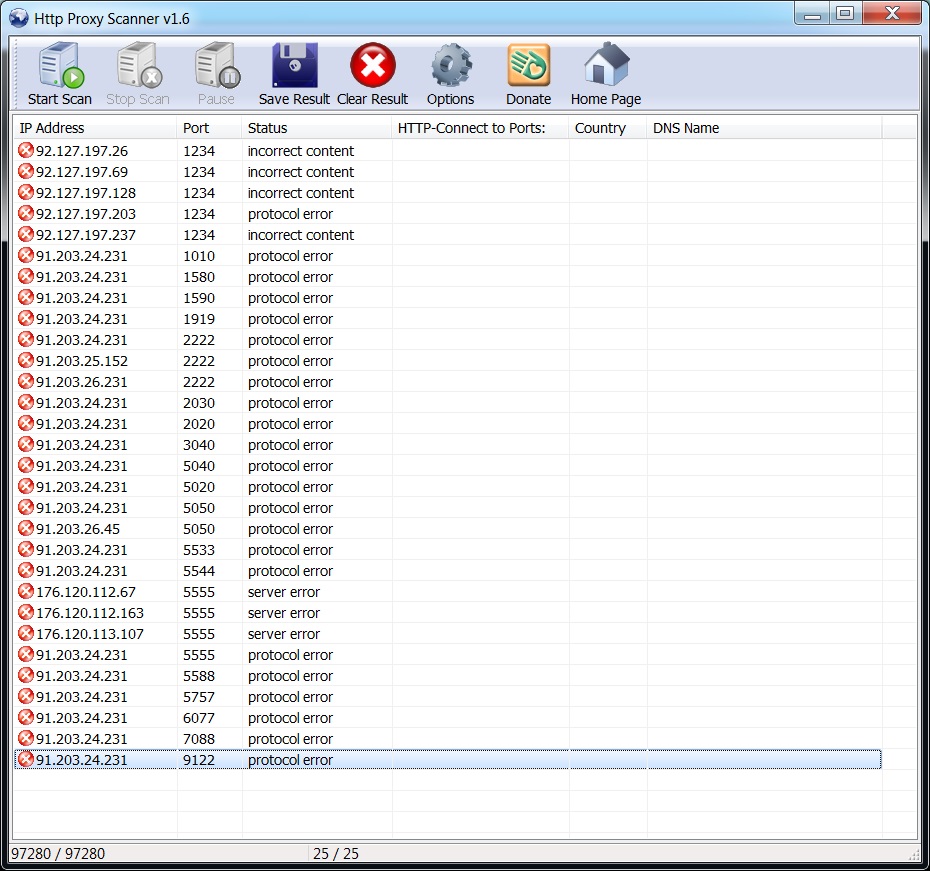The height and width of the screenshot is (871, 930).
Task: Sort by the Status column header
Action: [317, 128]
